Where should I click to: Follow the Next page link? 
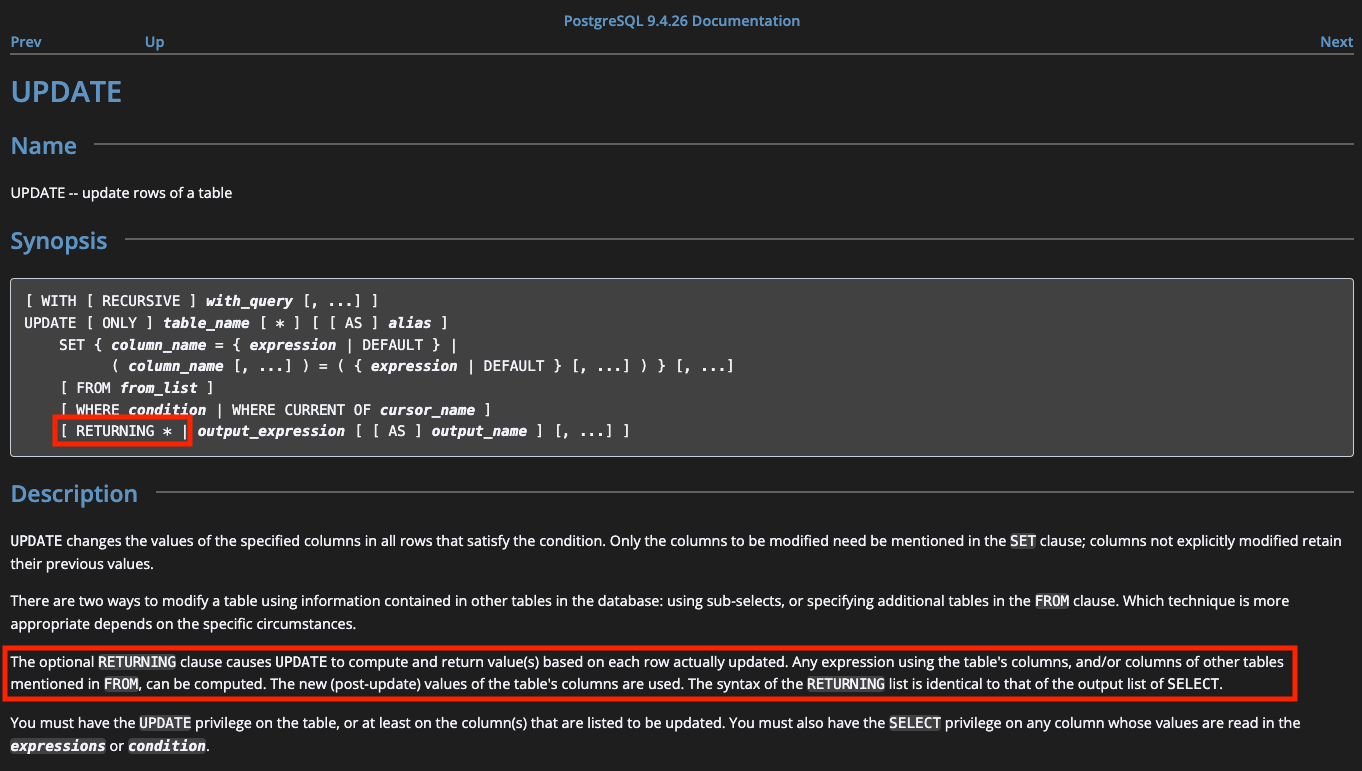coord(1336,42)
